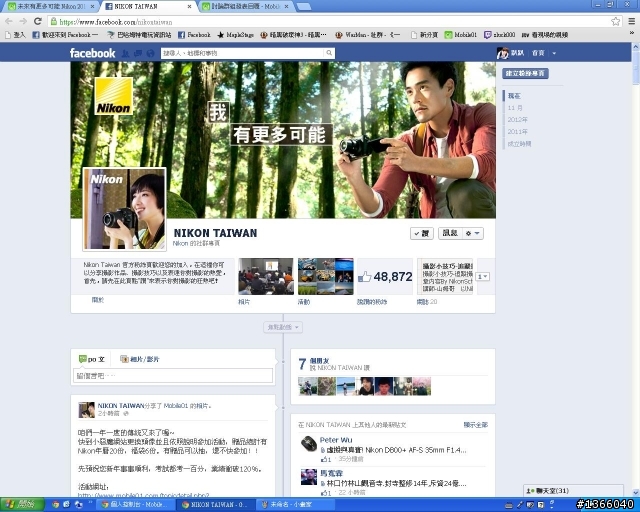Open the 新分頁 bookmark

pyautogui.click(x=424, y=35)
